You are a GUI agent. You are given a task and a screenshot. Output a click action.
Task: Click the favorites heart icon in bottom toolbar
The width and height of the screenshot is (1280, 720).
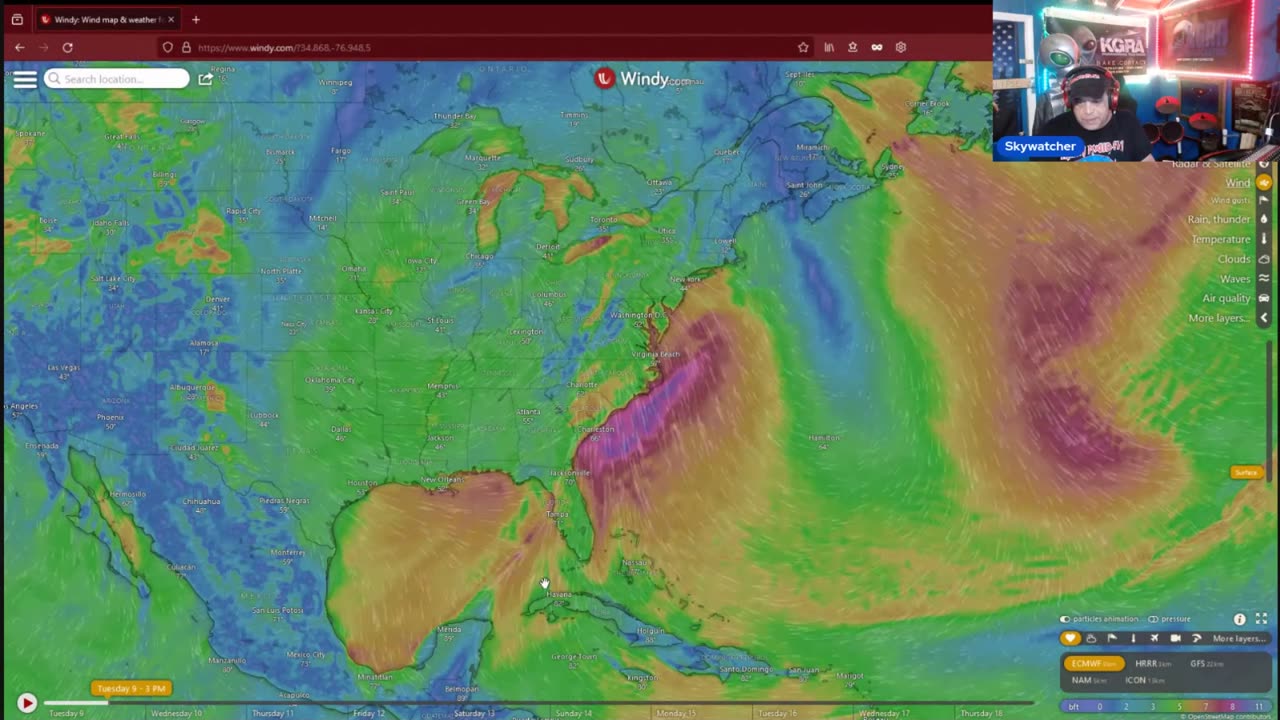(1070, 638)
